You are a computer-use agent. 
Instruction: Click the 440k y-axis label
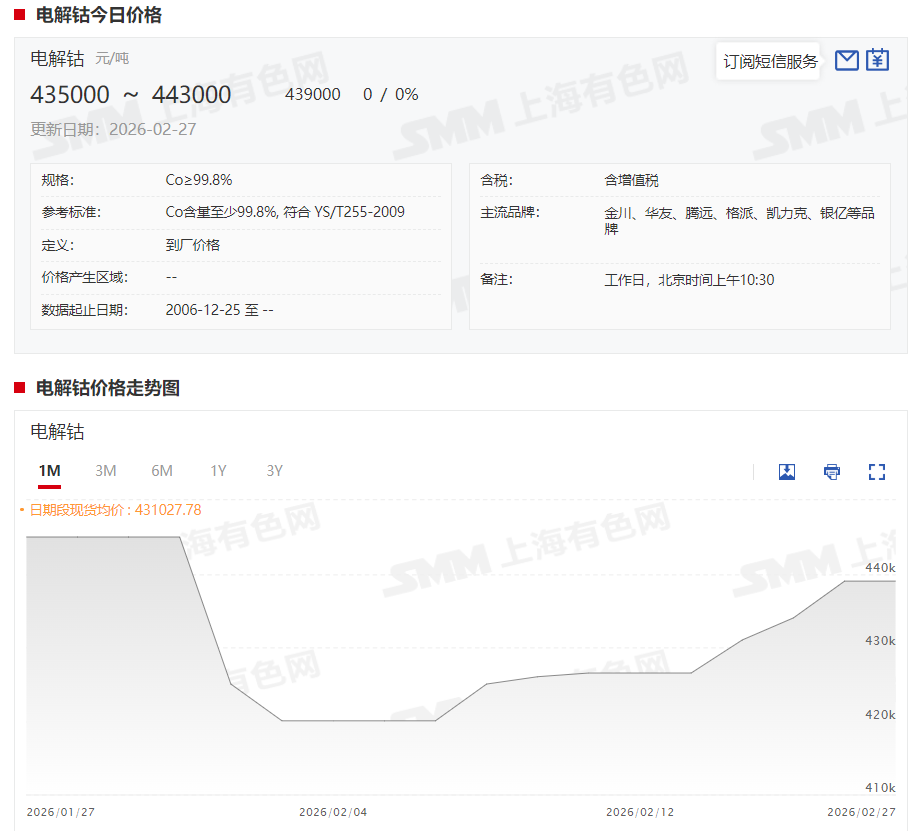click(x=880, y=568)
